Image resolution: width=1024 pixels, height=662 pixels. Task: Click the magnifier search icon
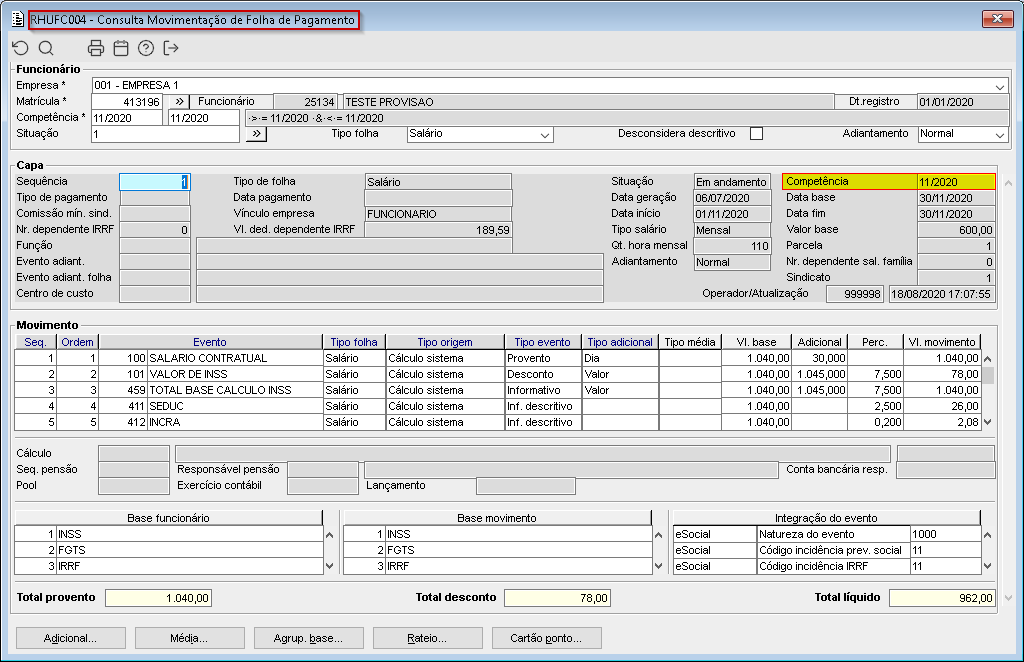(x=46, y=48)
